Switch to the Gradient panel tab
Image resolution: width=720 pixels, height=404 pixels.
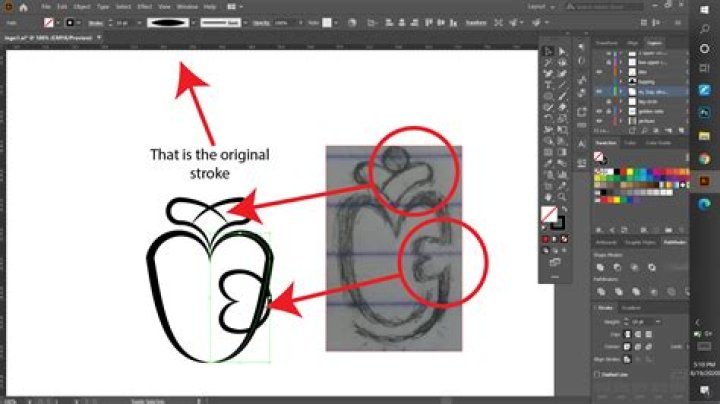pos(631,308)
